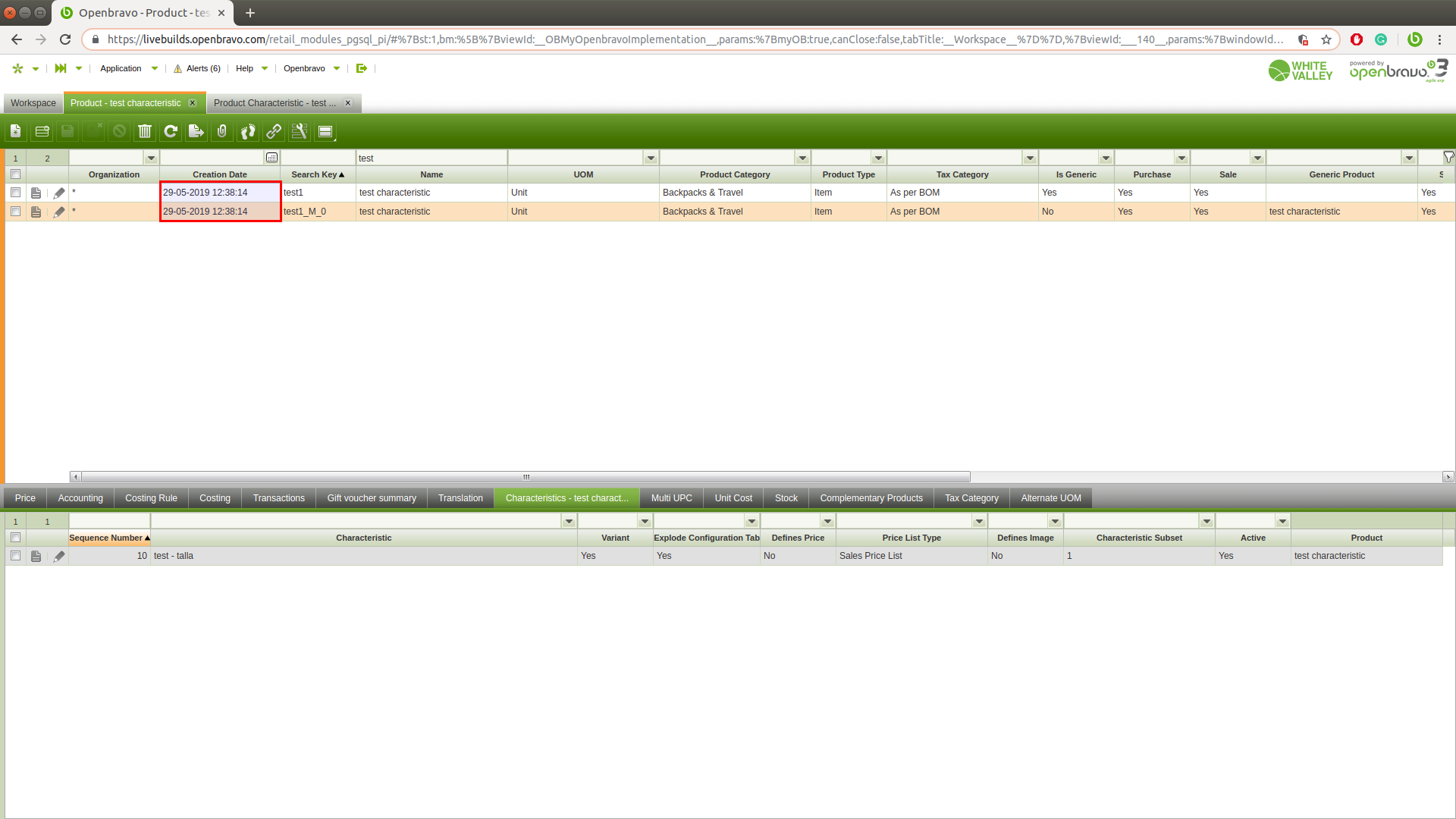
Task: Click the export document arrow icon
Action: click(x=196, y=131)
